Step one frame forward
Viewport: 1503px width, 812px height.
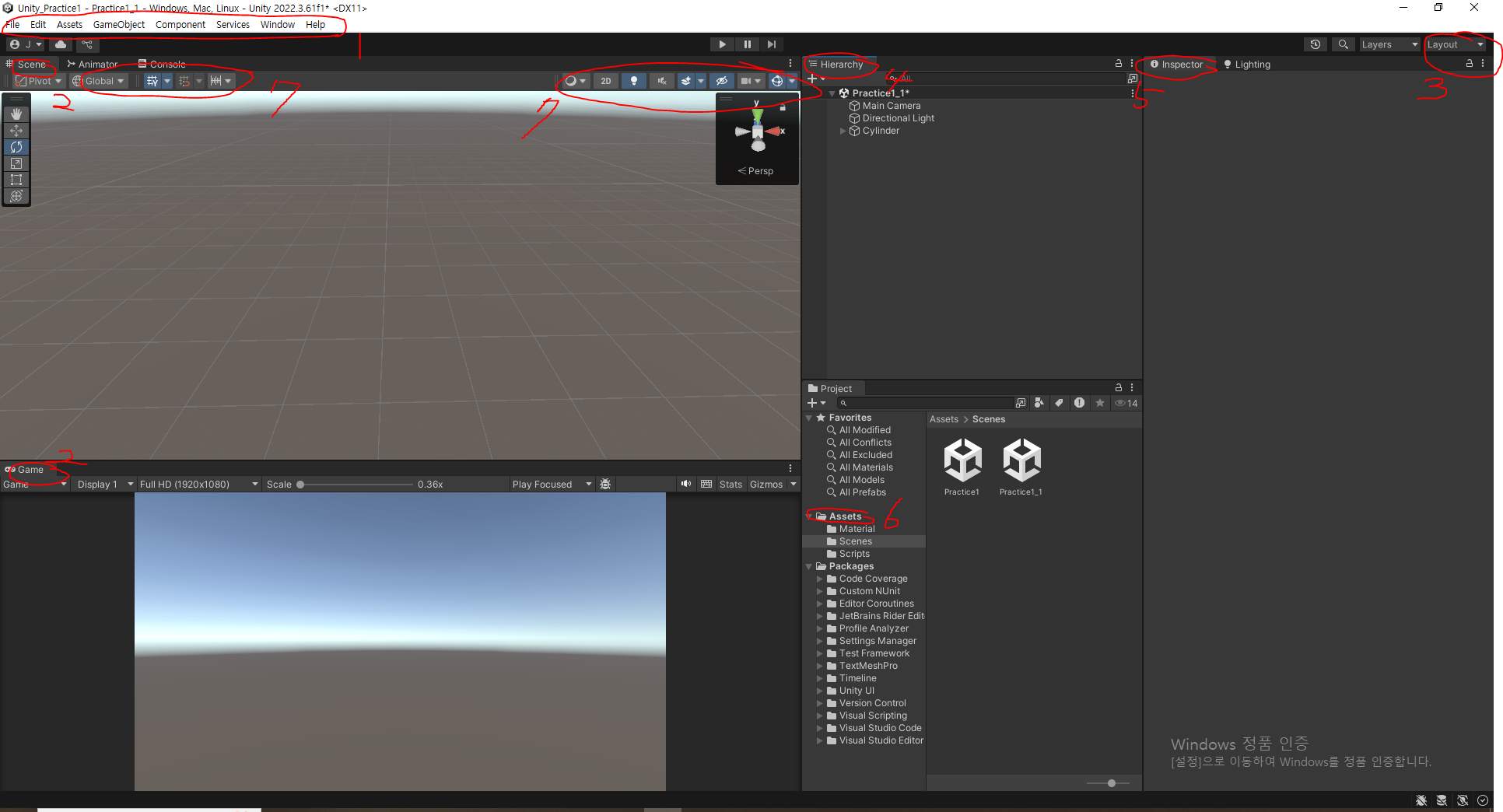pos(771,44)
